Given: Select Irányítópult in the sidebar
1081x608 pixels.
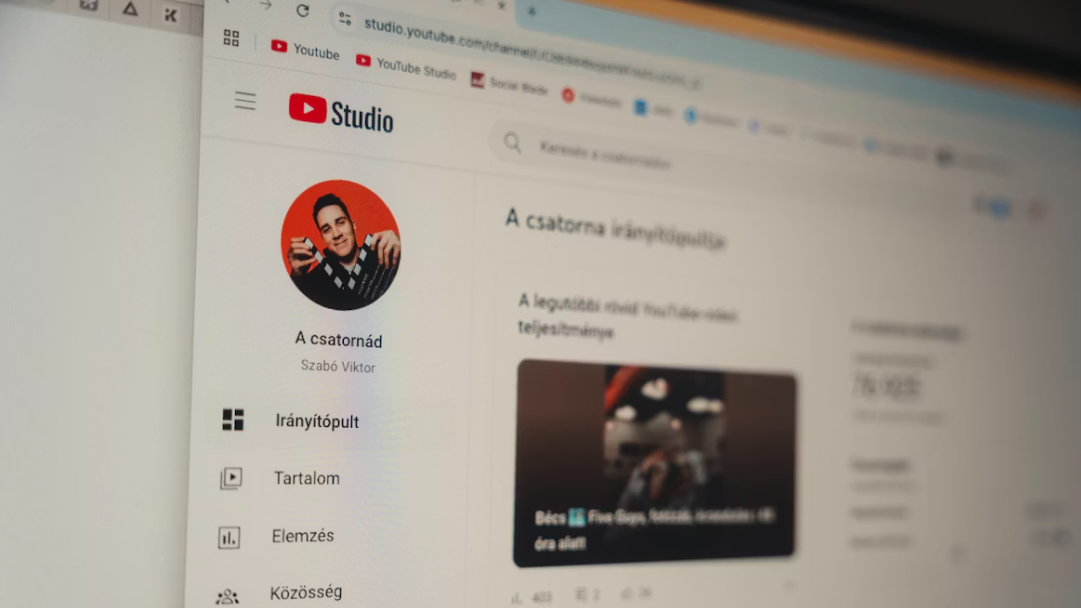Looking at the screenshot, I should tap(331, 421).
